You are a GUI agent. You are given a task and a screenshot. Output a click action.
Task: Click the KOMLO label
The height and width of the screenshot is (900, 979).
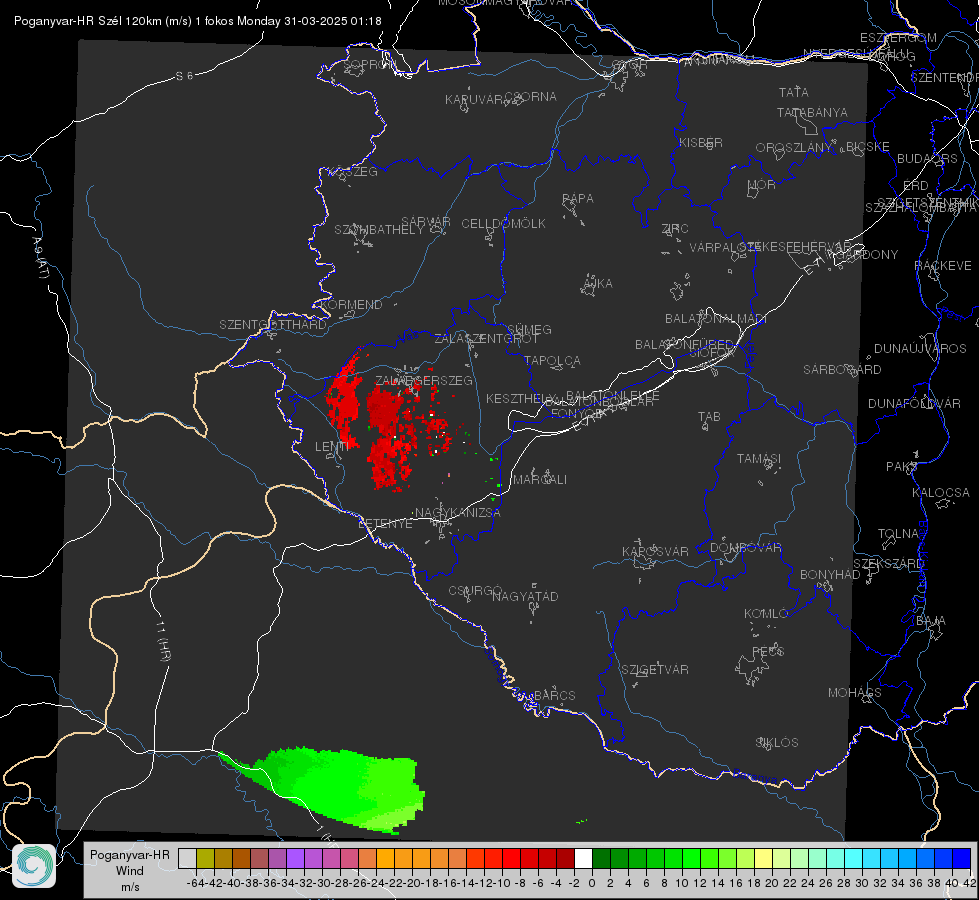(766, 614)
